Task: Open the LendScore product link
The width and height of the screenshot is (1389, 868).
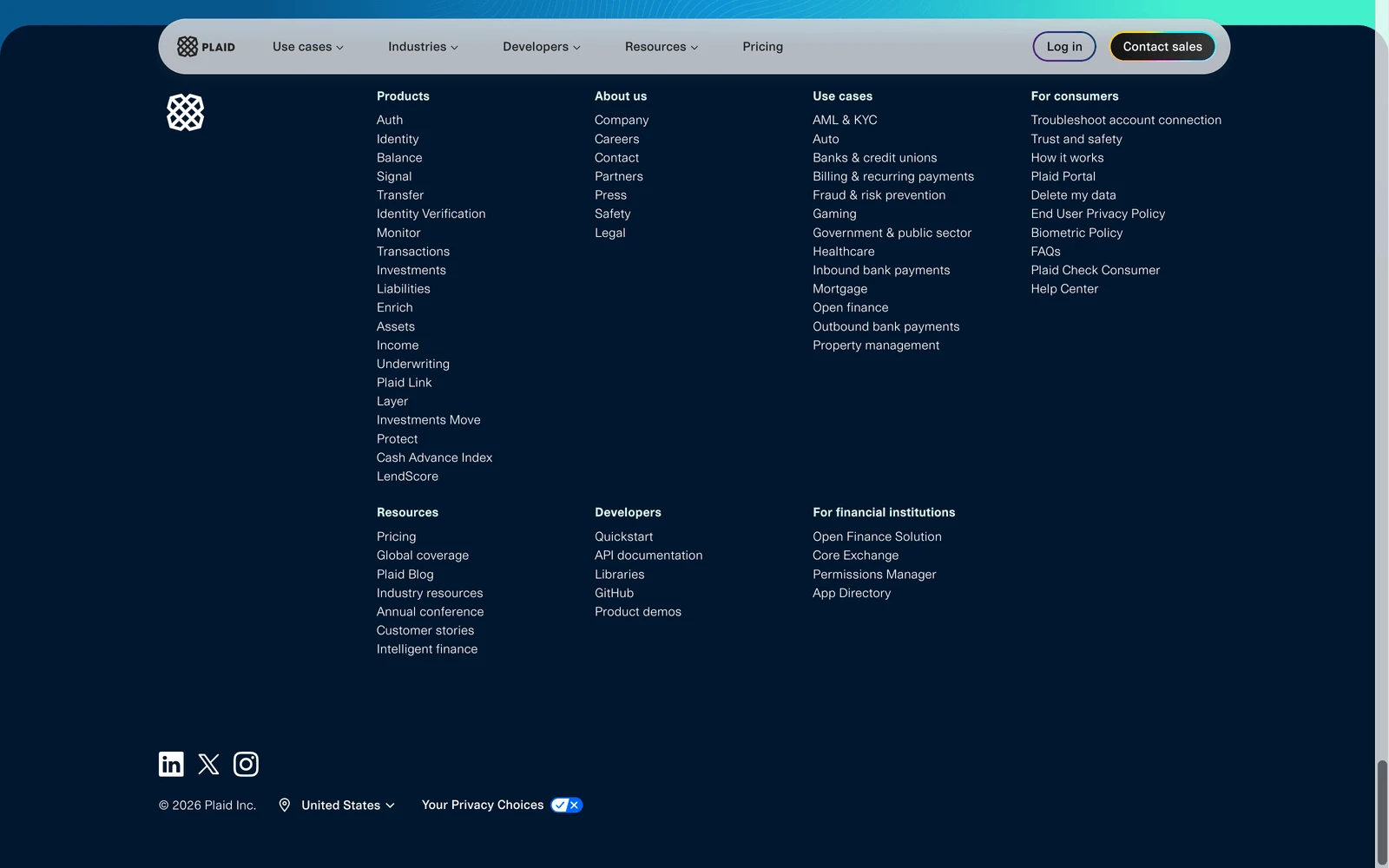Action: [x=408, y=477]
